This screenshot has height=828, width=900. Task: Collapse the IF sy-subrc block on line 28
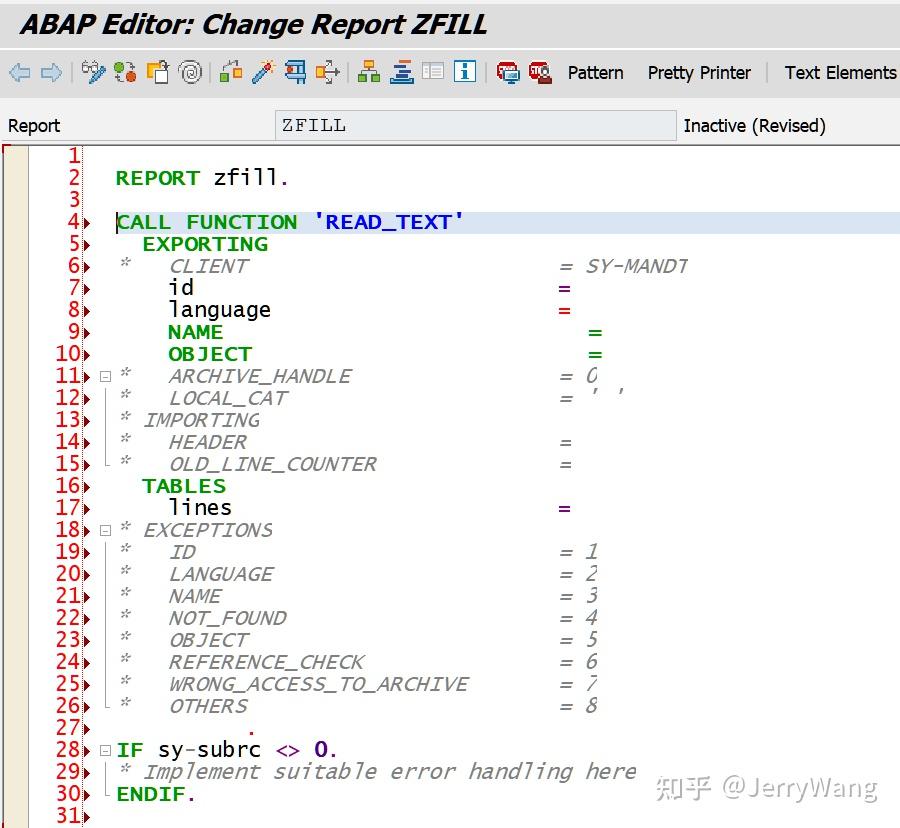[x=106, y=749]
